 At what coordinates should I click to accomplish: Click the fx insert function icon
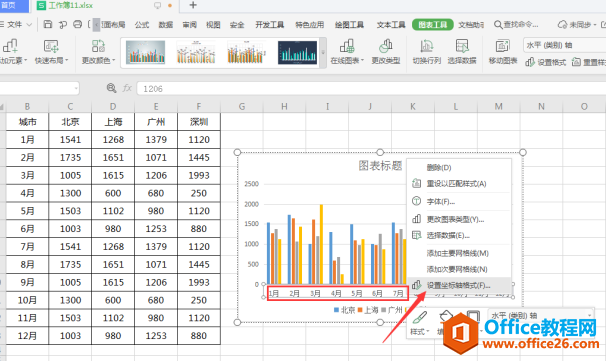pyautogui.click(x=127, y=88)
